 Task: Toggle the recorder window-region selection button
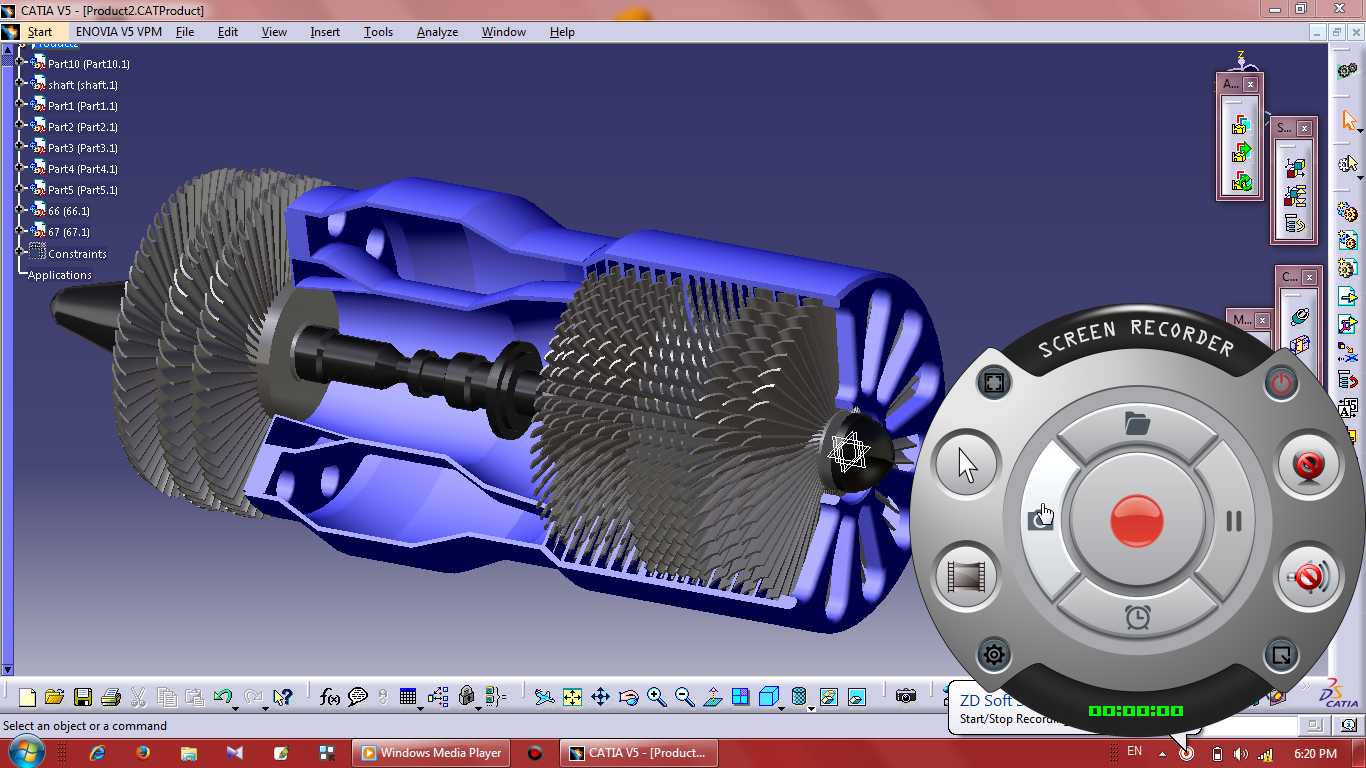point(1280,655)
